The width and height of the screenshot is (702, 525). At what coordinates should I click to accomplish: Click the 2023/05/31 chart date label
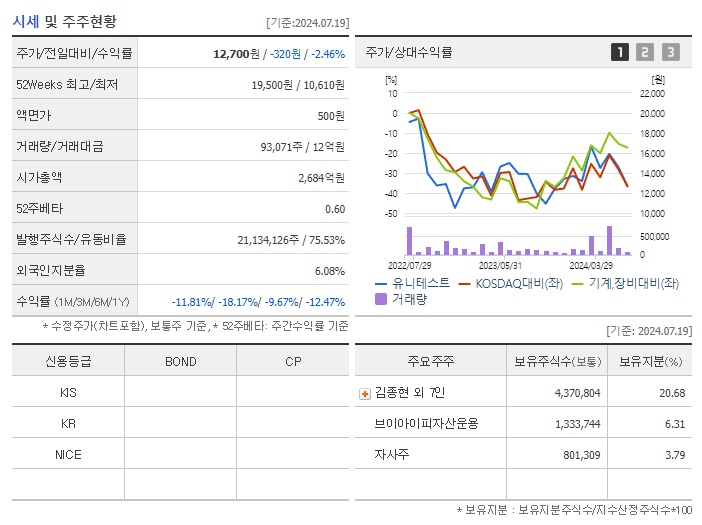pos(500,265)
